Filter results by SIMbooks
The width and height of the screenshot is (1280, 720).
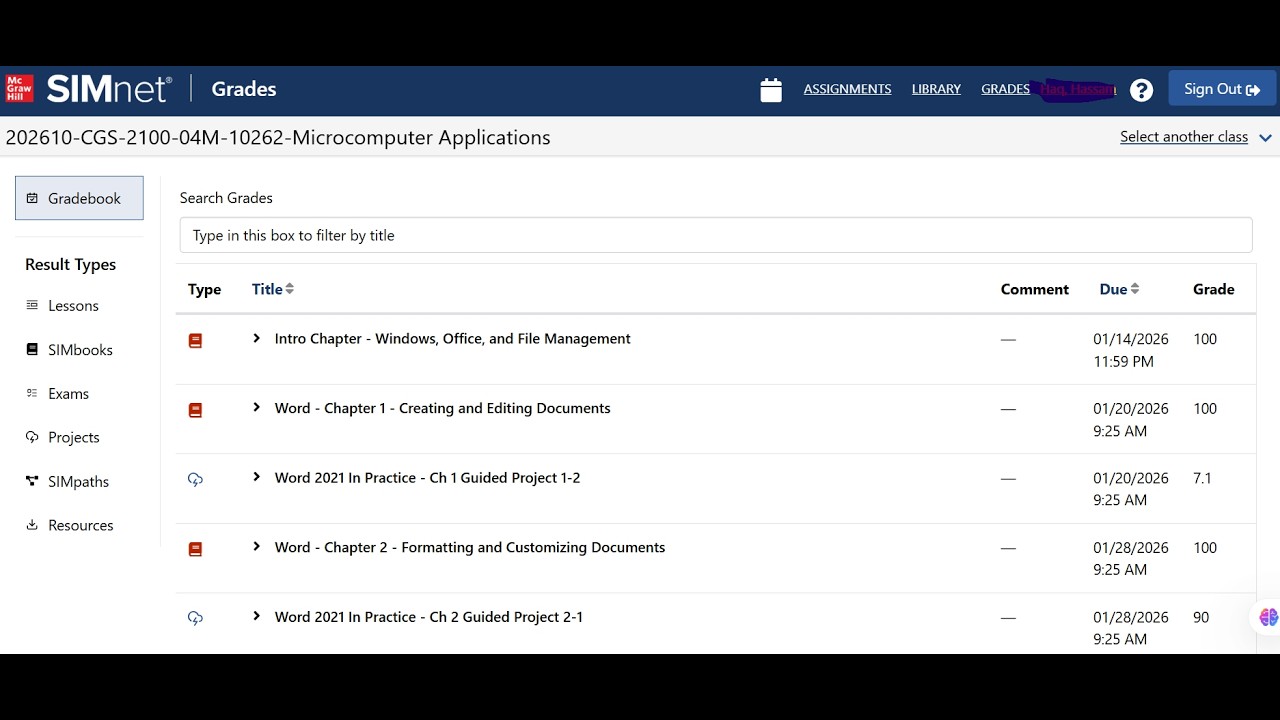pyautogui.click(x=69, y=350)
